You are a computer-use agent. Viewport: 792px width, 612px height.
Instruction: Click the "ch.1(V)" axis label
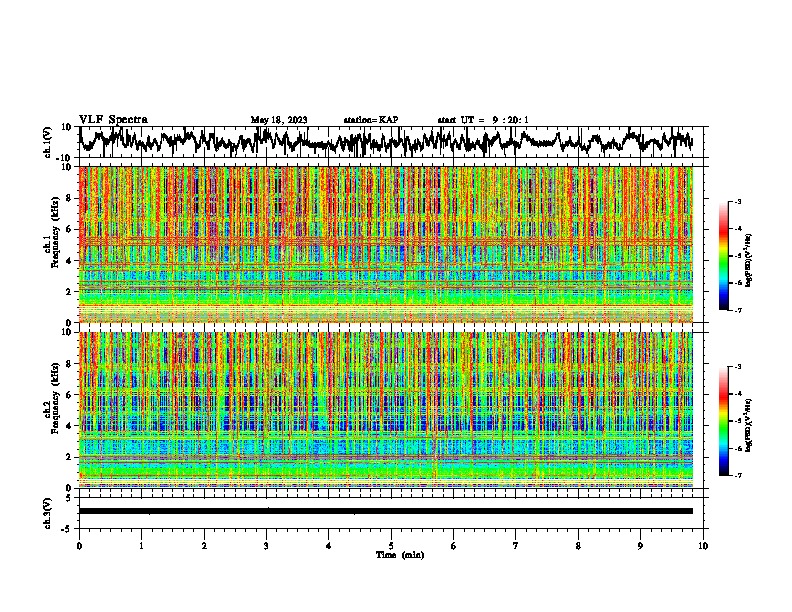(x=48, y=142)
